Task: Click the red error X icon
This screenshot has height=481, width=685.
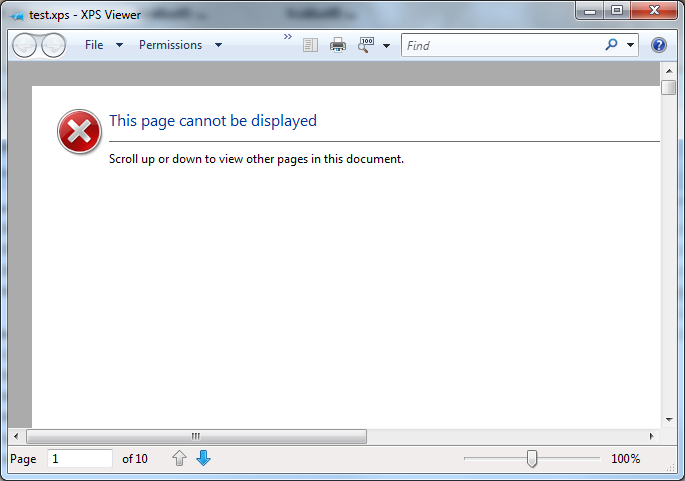Action: (x=79, y=131)
